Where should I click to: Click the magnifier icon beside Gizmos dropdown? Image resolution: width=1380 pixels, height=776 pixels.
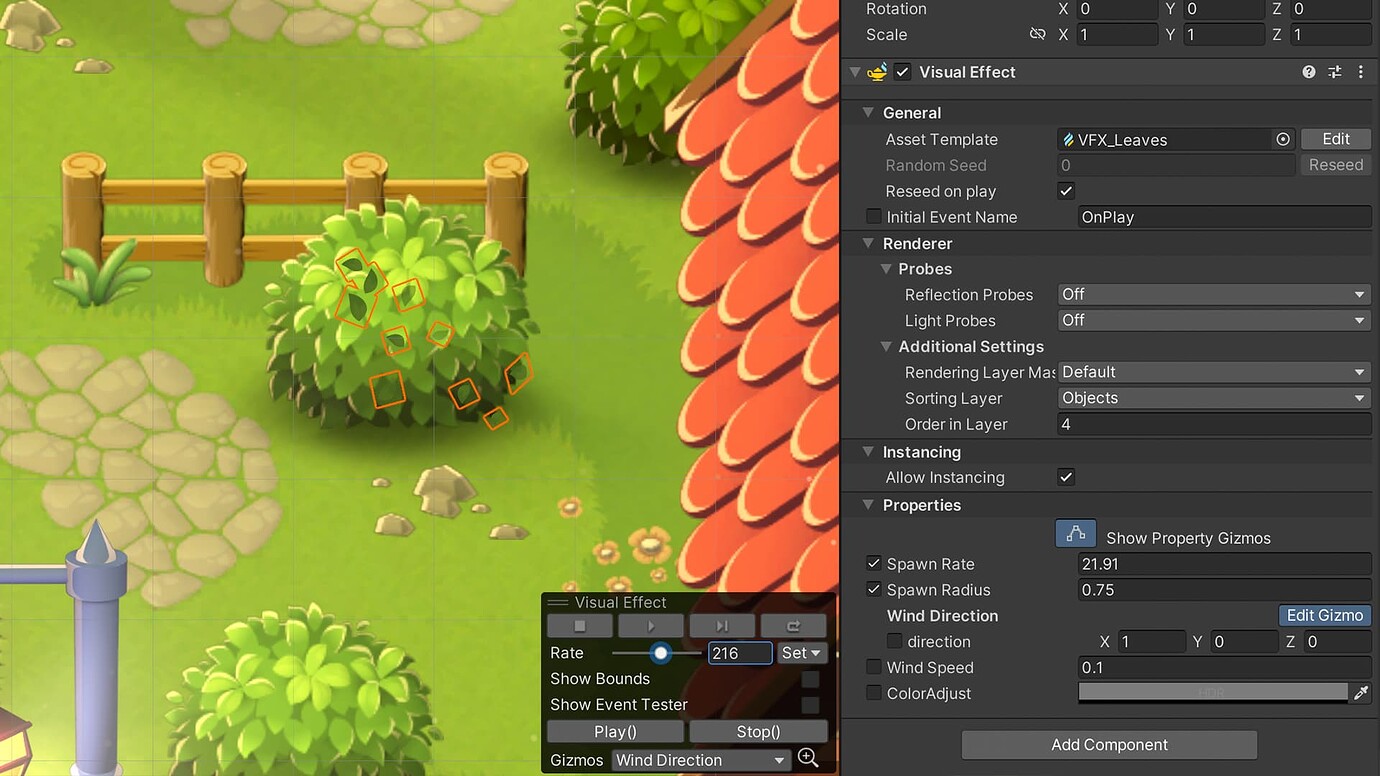[808, 758]
